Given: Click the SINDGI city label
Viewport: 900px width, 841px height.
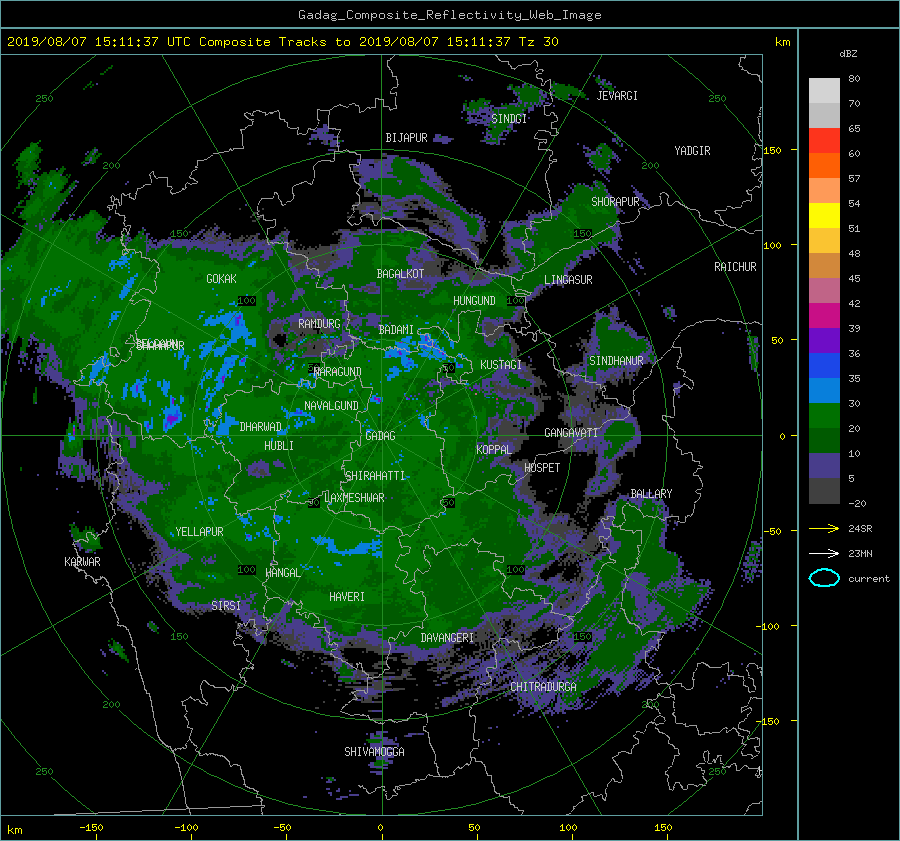Looking at the screenshot, I should tap(509, 118).
